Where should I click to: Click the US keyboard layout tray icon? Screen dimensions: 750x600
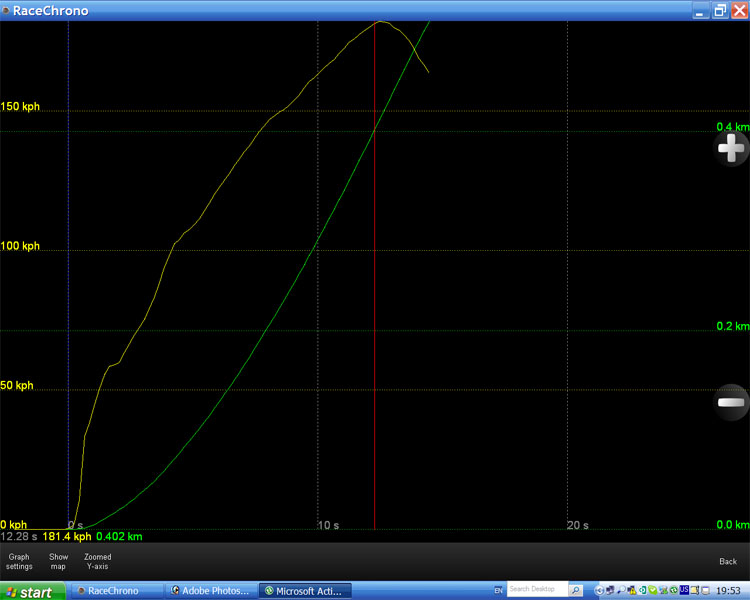click(x=684, y=589)
